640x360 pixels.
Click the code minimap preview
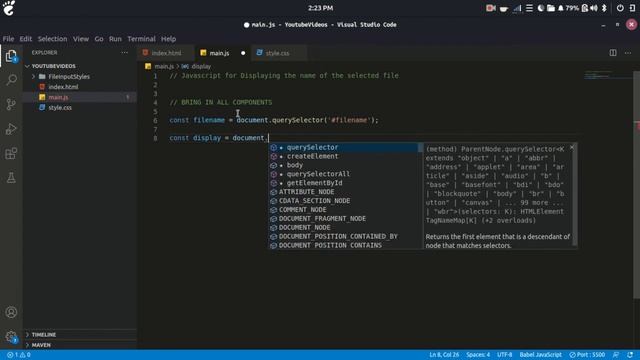click(607, 75)
